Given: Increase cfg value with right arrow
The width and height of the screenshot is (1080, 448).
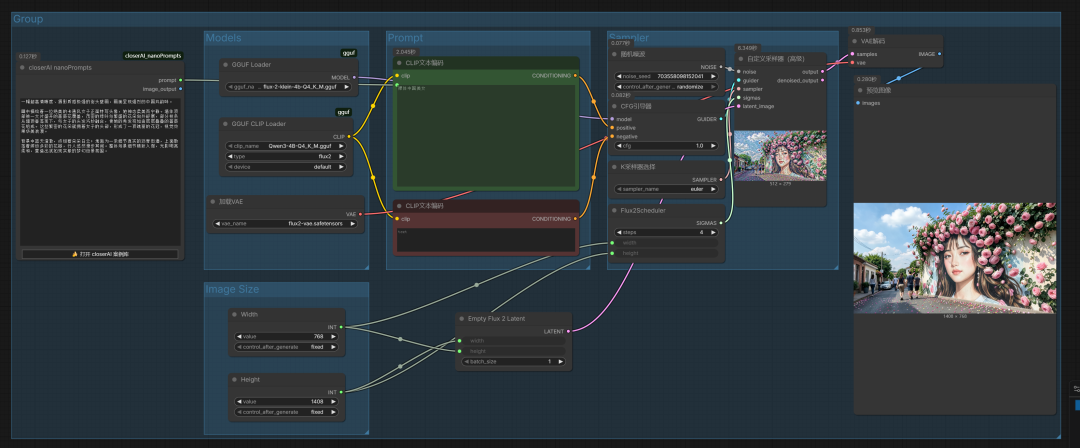Looking at the screenshot, I should pos(713,146).
